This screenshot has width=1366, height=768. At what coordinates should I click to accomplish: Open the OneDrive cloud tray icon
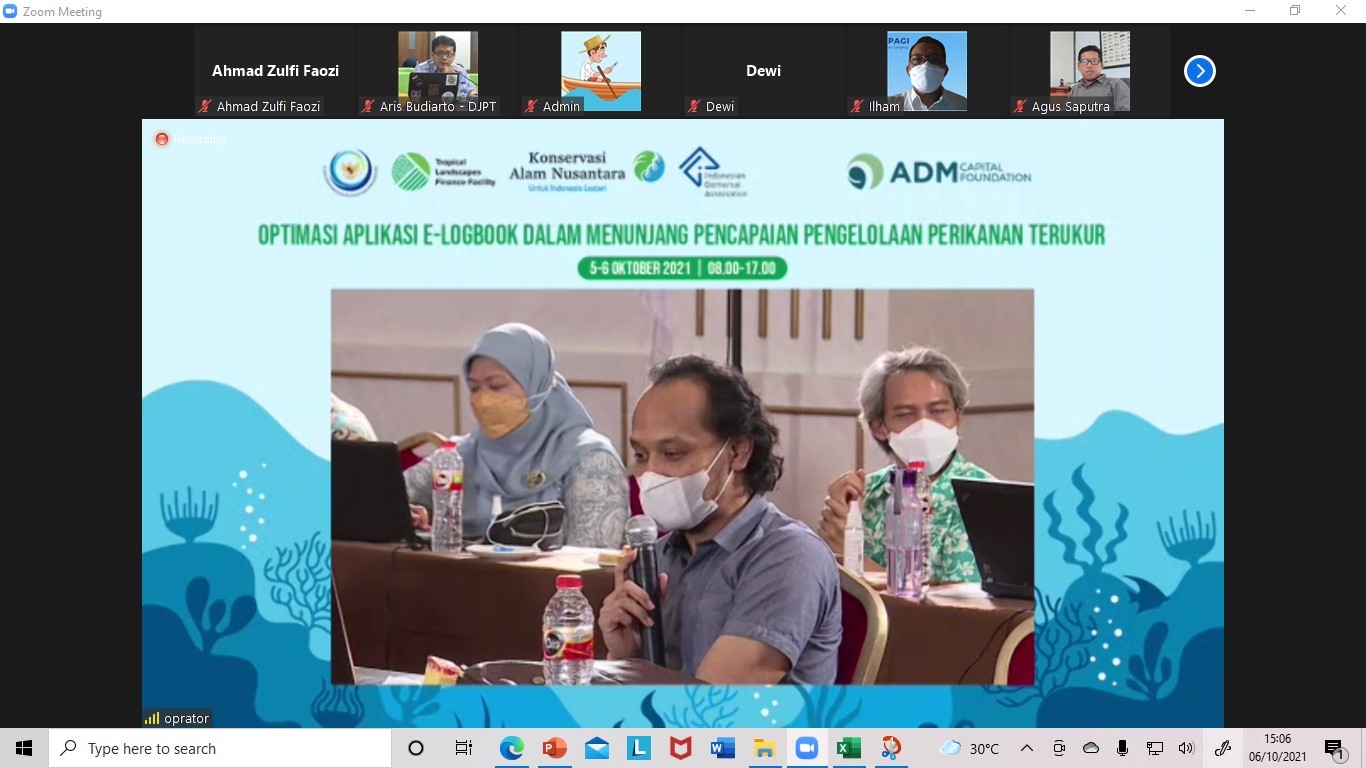point(1091,748)
